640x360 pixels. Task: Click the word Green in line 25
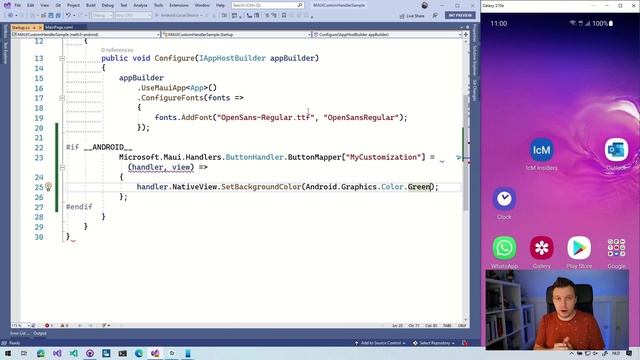[419, 187]
